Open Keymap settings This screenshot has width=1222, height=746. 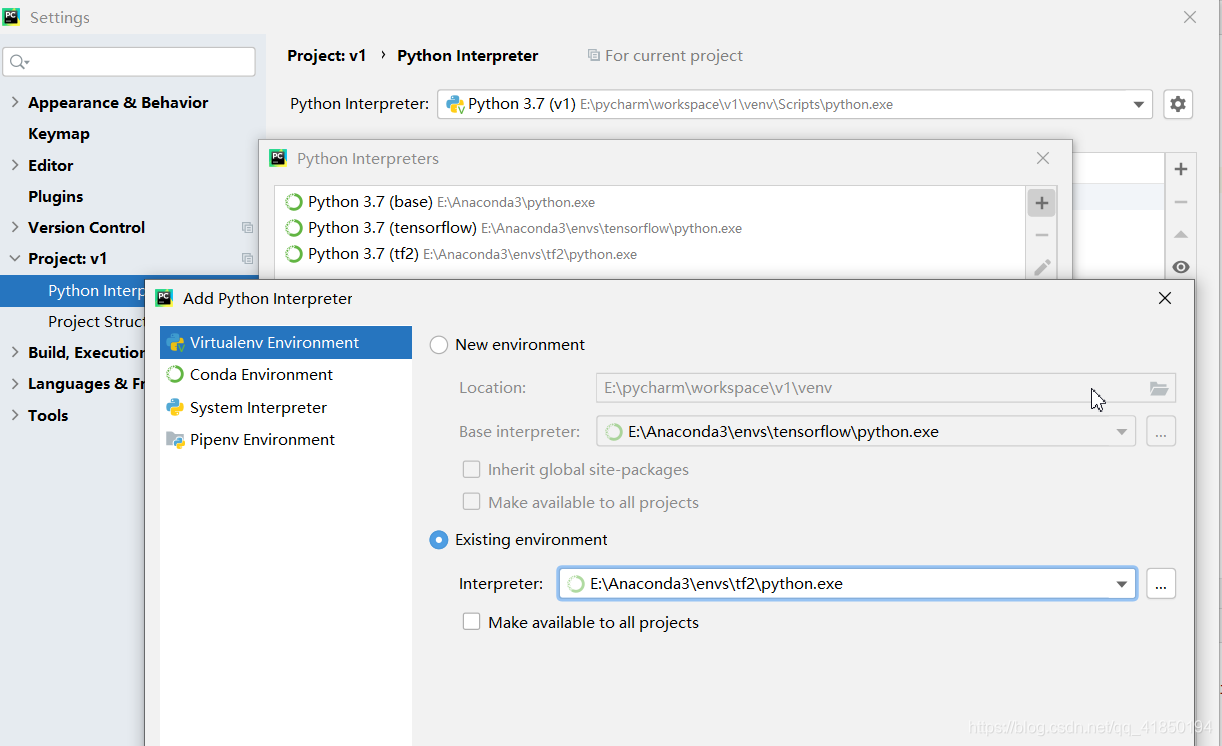pyautogui.click(x=59, y=134)
